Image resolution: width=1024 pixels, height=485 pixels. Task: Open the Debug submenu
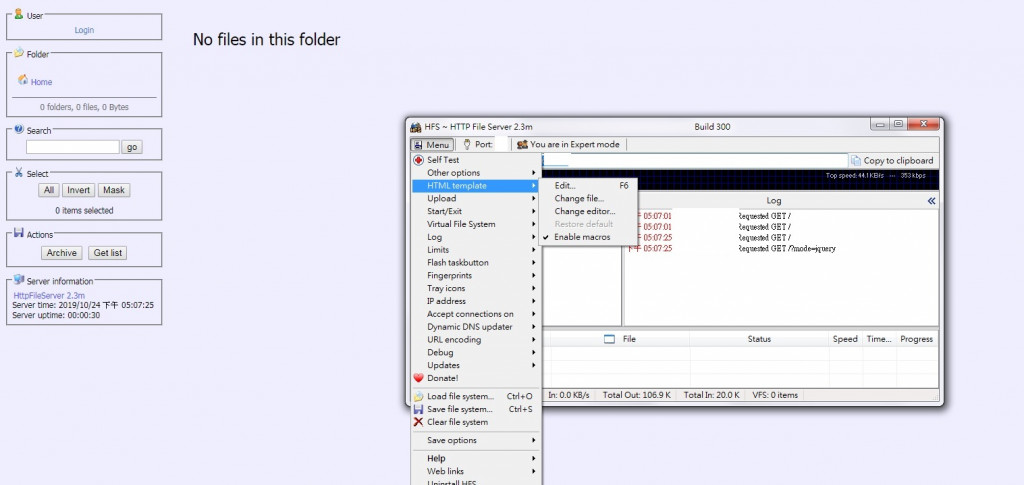coord(477,352)
